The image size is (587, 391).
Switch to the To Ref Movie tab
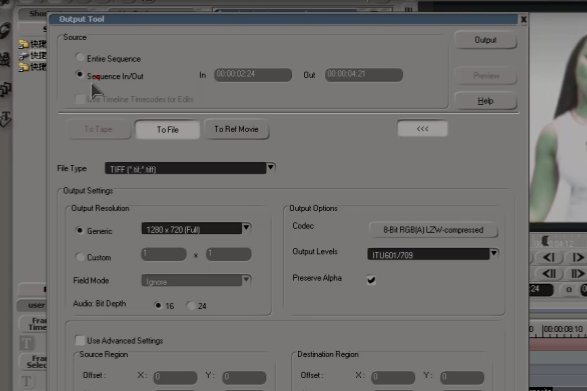236,129
